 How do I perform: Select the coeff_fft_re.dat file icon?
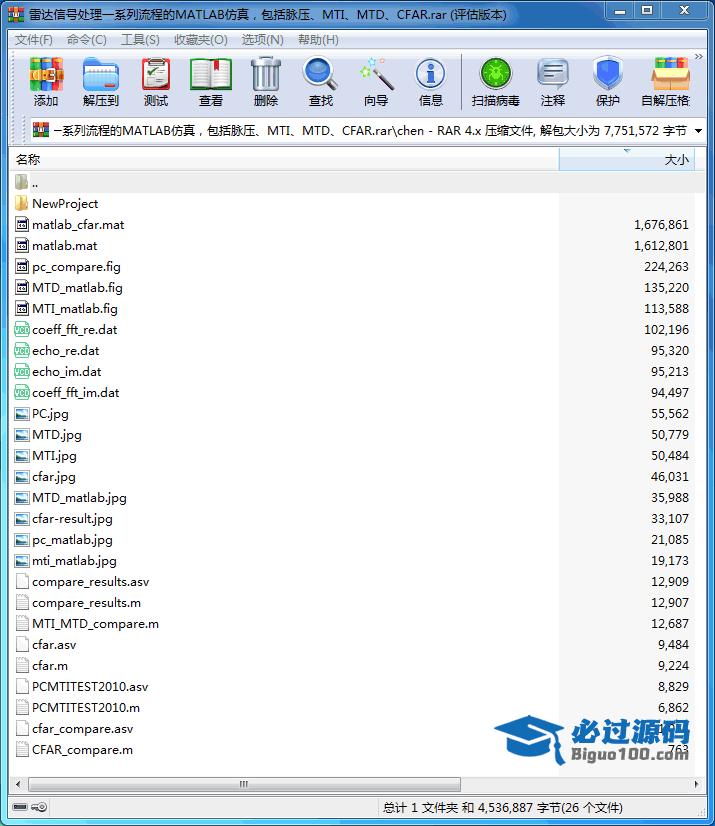22,330
